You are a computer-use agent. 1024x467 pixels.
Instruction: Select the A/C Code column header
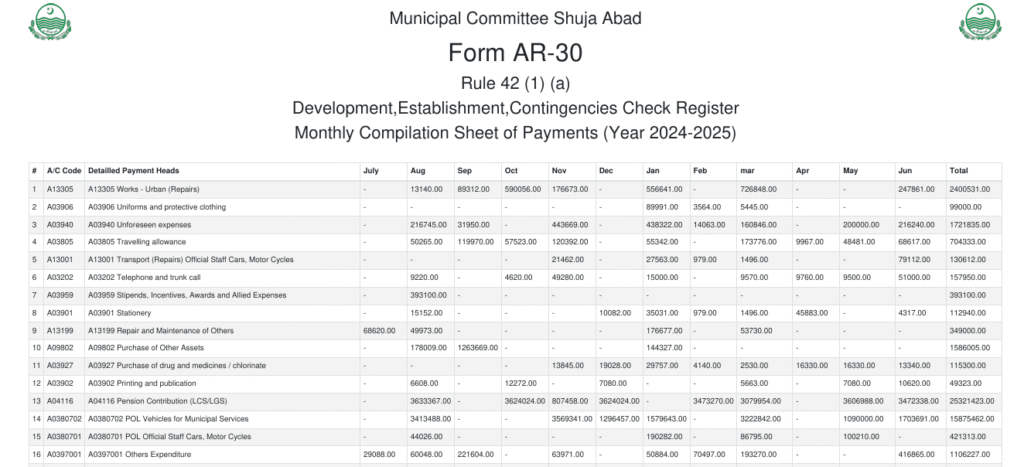tap(63, 171)
